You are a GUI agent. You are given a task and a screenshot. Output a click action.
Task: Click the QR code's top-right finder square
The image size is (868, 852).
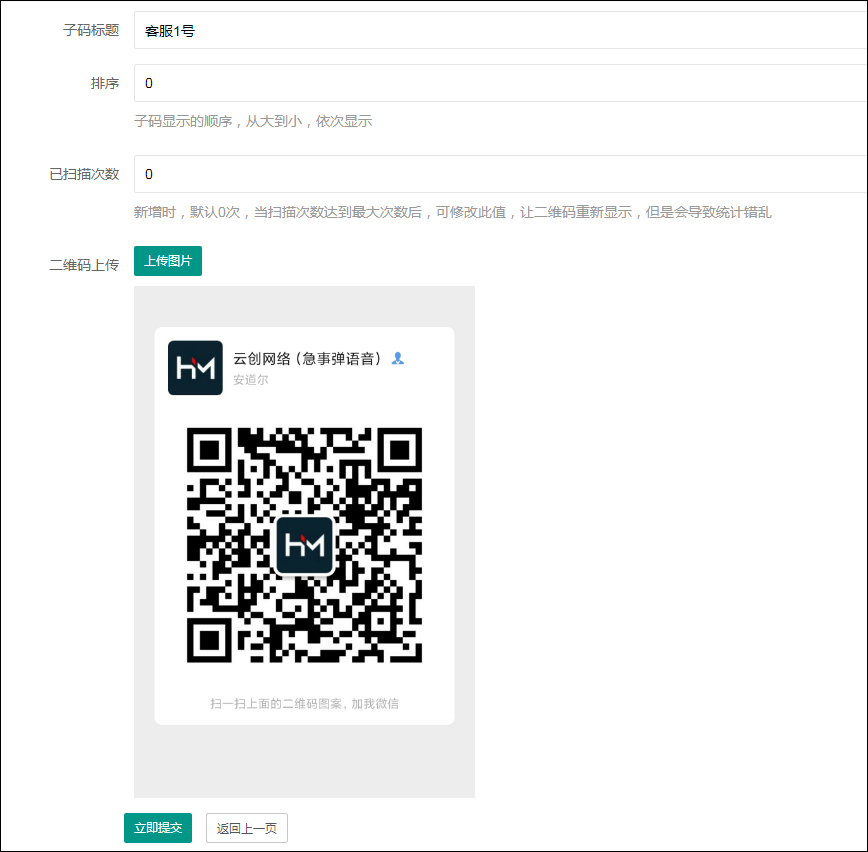400,449
